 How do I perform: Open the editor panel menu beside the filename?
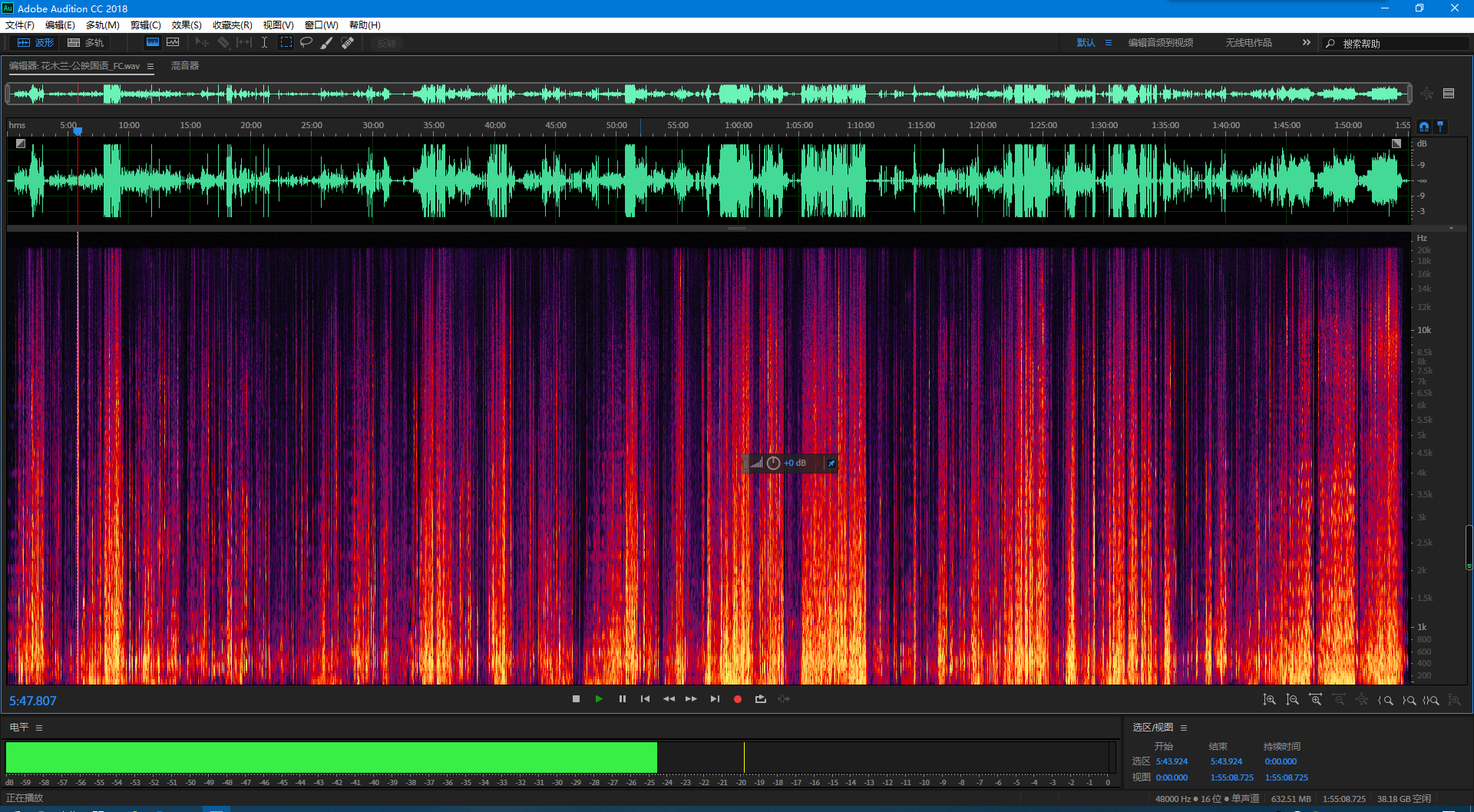coord(150,67)
